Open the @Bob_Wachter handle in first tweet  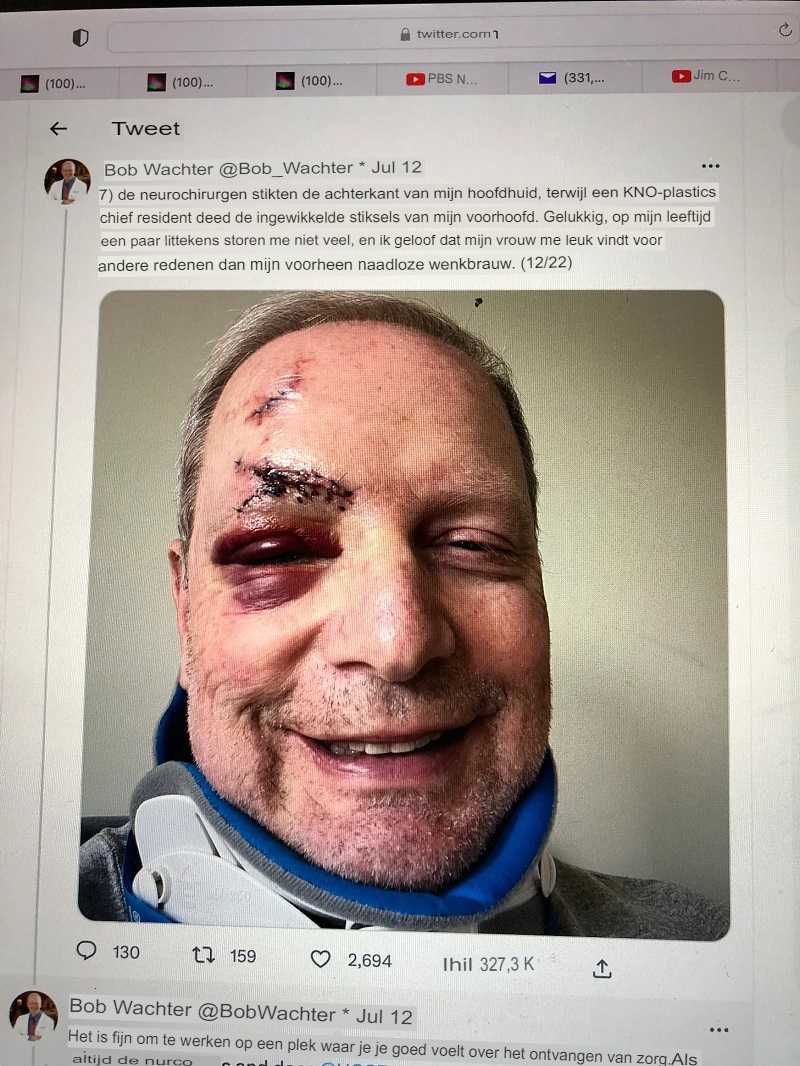pos(285,168)
